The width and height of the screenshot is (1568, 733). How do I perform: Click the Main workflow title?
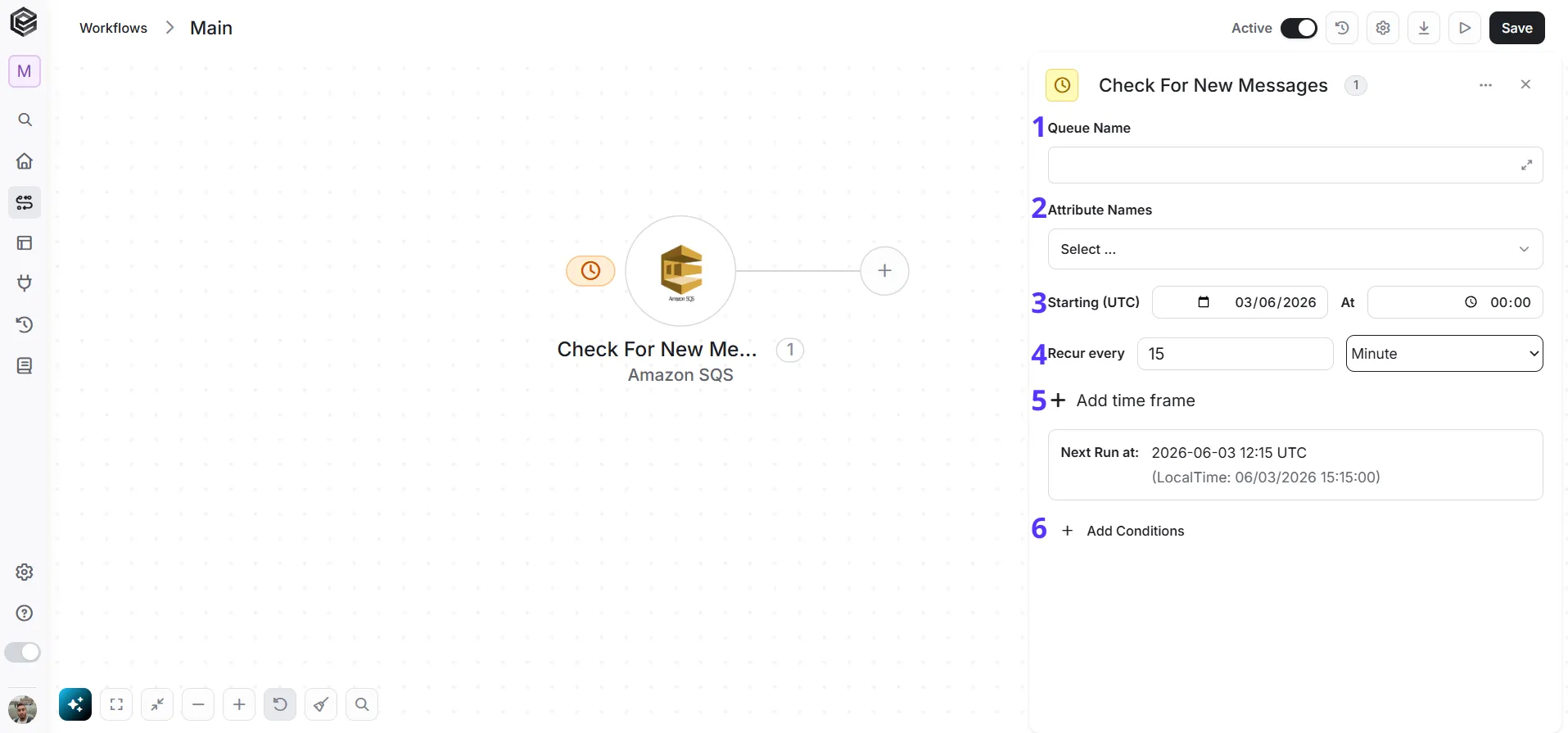click(x=211, y=28)
